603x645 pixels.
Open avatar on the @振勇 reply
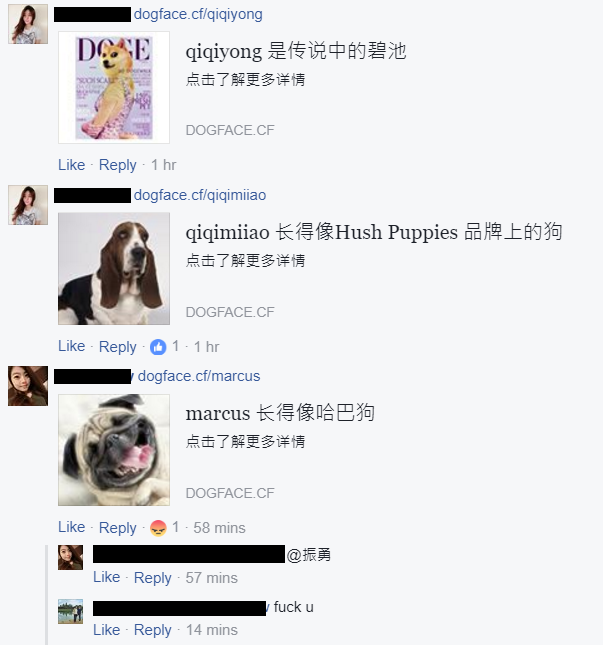pyautogui.click(x=70, y=557)
